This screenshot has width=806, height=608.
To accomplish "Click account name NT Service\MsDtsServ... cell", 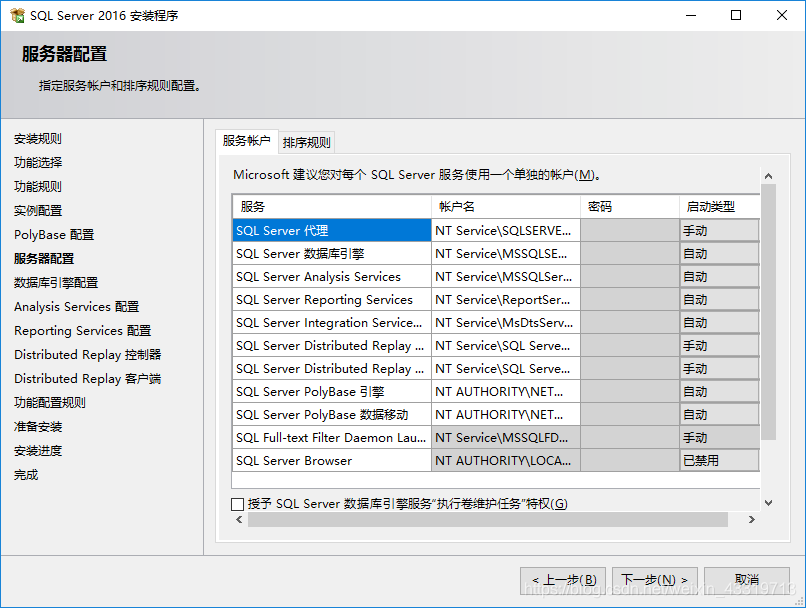I will point(506,323).
